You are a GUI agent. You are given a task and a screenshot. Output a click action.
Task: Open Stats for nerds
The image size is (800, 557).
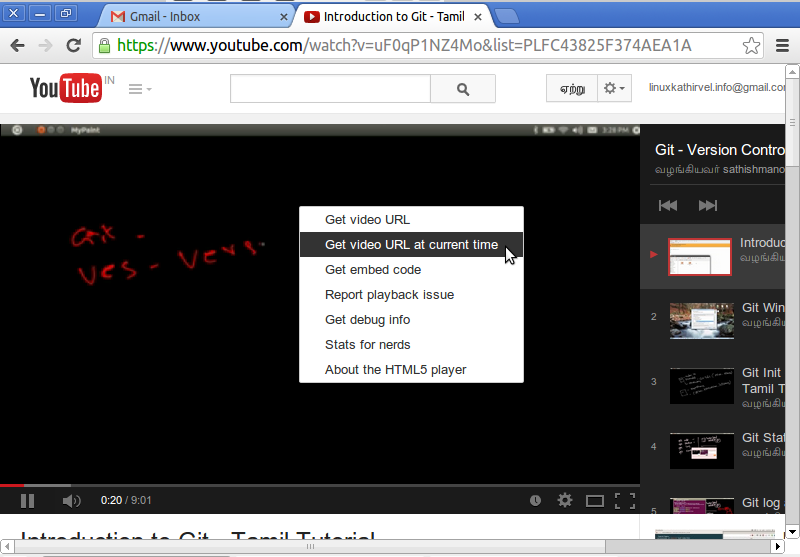tap(411, 344)
